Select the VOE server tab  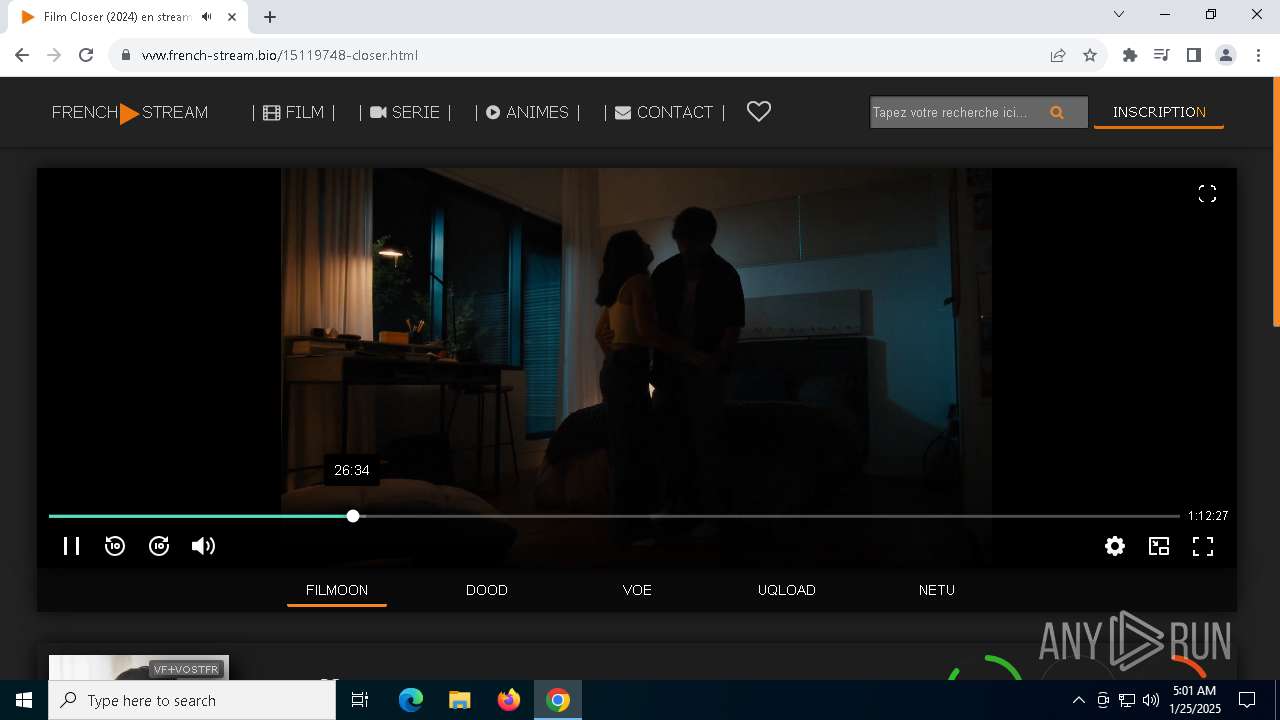click(x=637, y=590)
